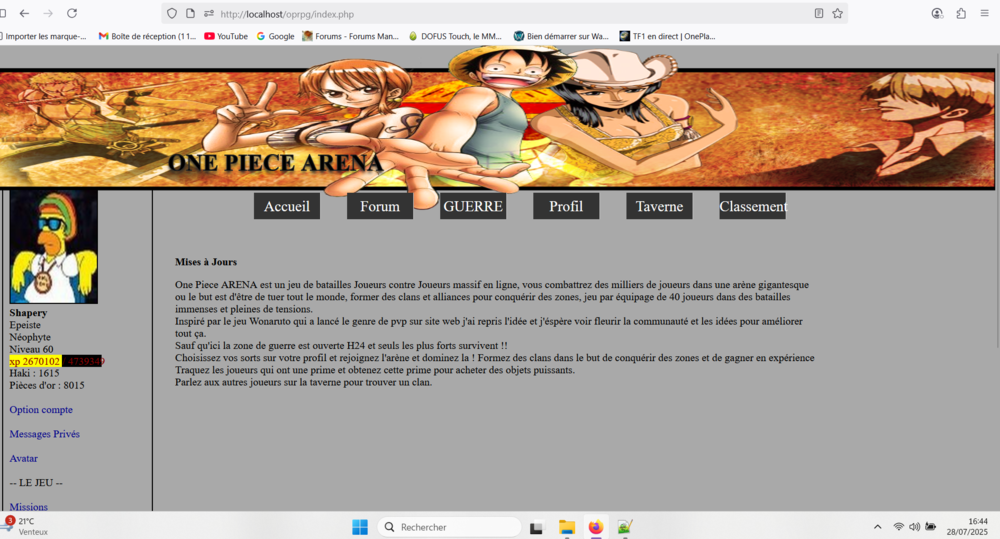The width and height of the screenshot is (1000, 539).
Task: Click the Firefox taskbar icon
Action: click(x=596, y=527)
